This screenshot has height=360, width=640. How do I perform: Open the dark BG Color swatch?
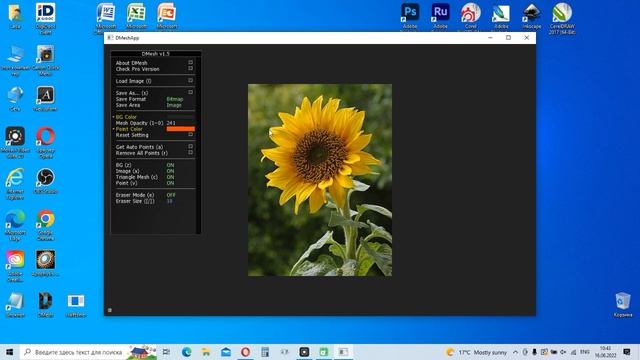click(x=180, y=117)
